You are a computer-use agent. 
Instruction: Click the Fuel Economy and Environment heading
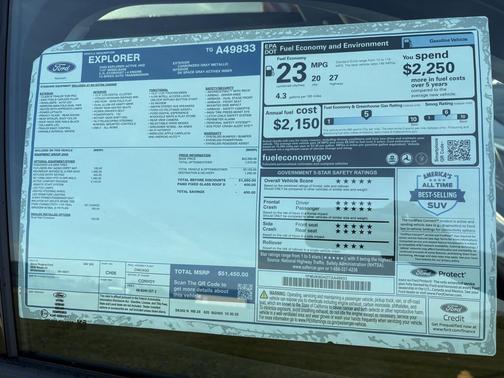point(334,46)
